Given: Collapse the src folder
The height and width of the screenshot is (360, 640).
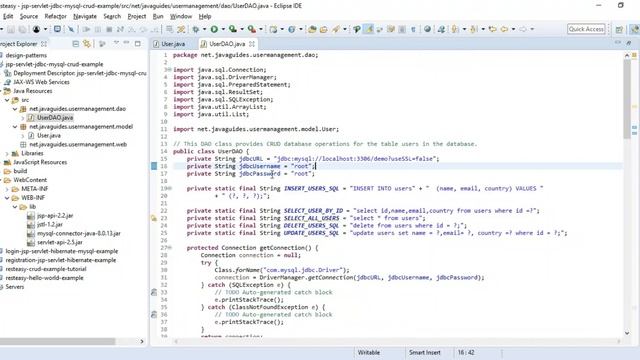Looking at the screenshot, I should (7, 100).
